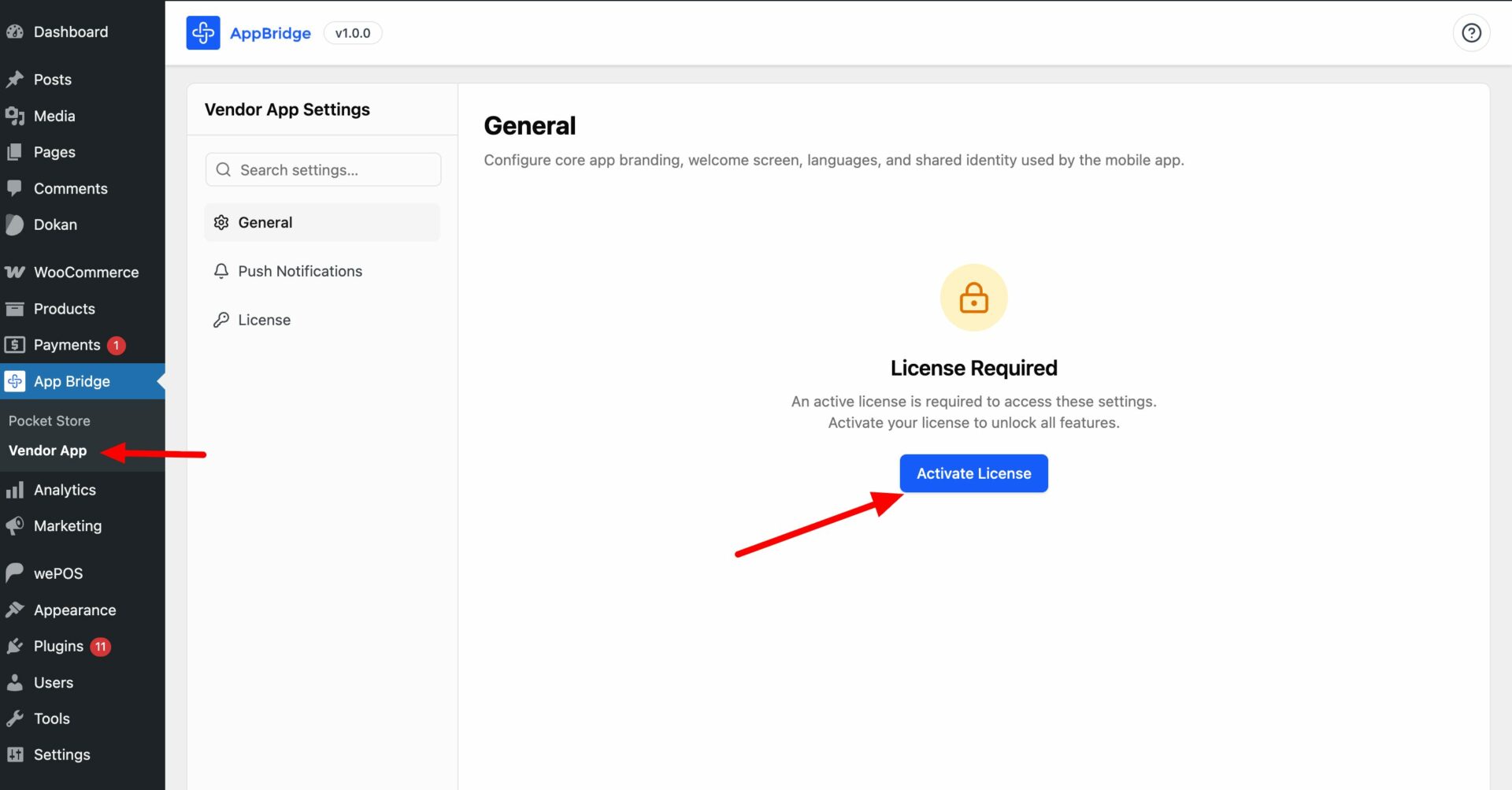
Task: Click the Payments notification badge 1
Action: tap(117, 345)
